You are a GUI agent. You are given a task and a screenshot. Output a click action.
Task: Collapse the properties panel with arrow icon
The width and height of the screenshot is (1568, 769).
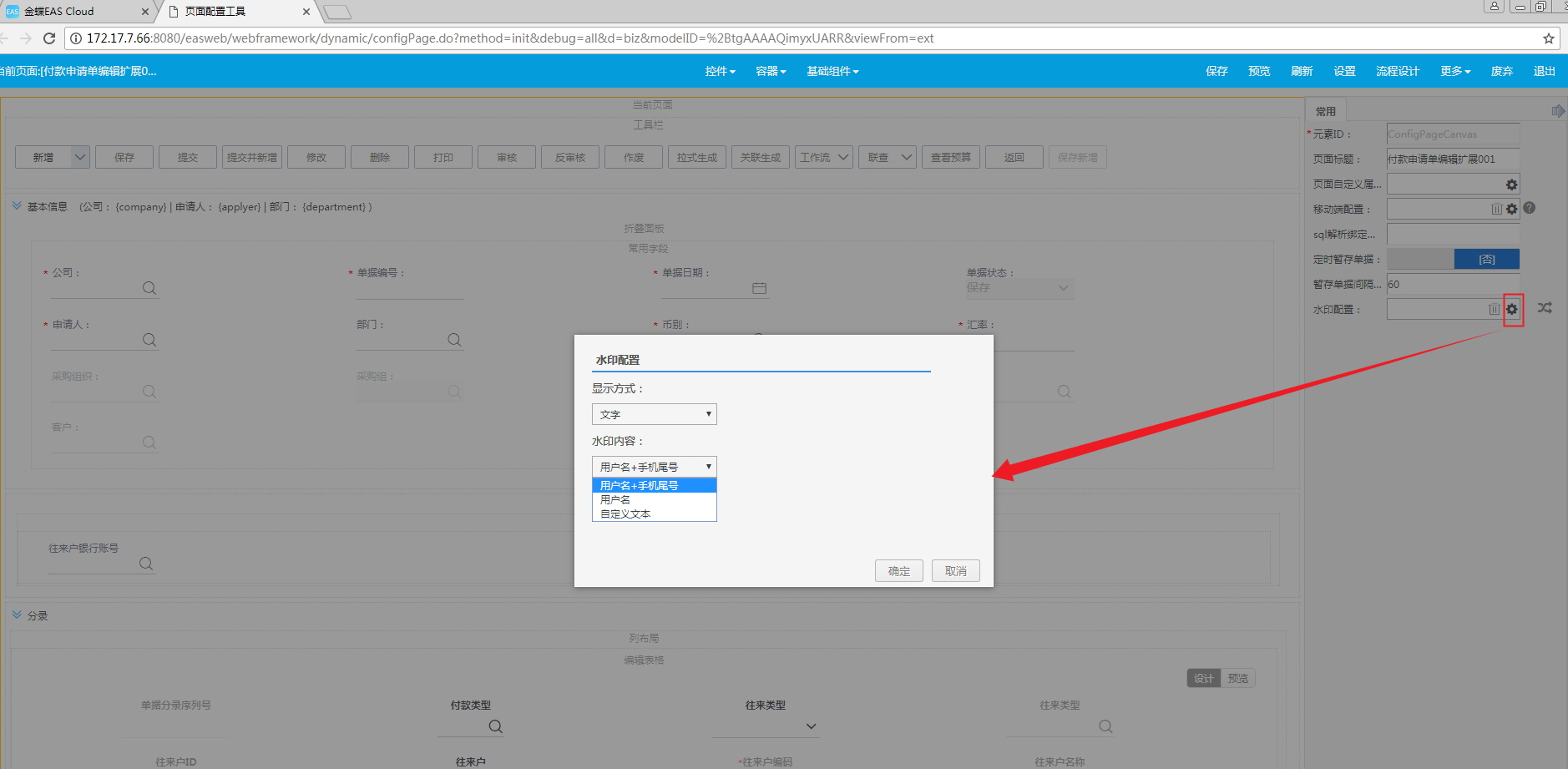pos(1558,111)
